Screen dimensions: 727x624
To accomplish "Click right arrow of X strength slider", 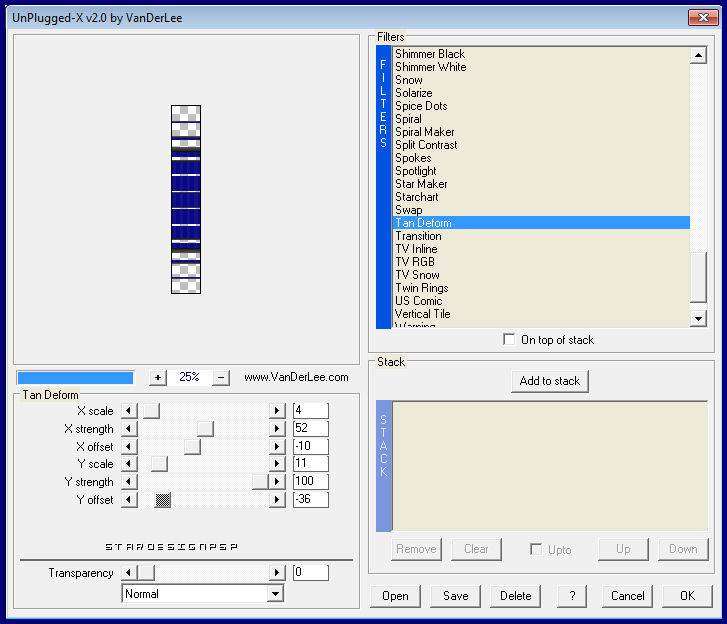I will click(277, 428).
